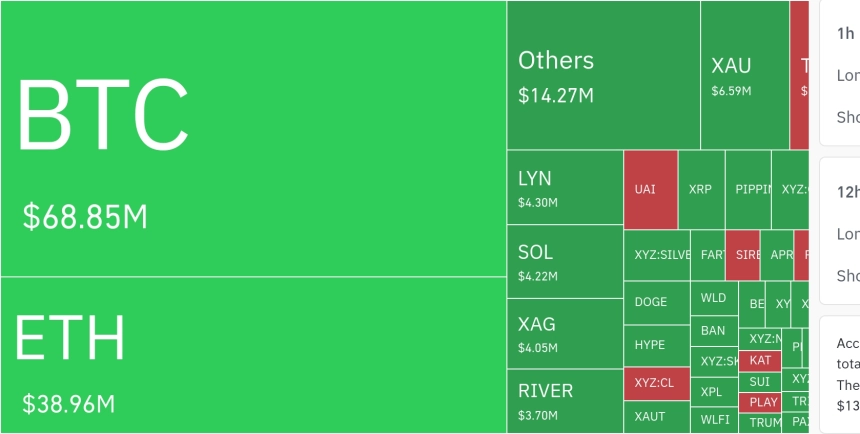Open the XAG $4.05M tile
Screen dimensions: 860x434
(564, 334)
